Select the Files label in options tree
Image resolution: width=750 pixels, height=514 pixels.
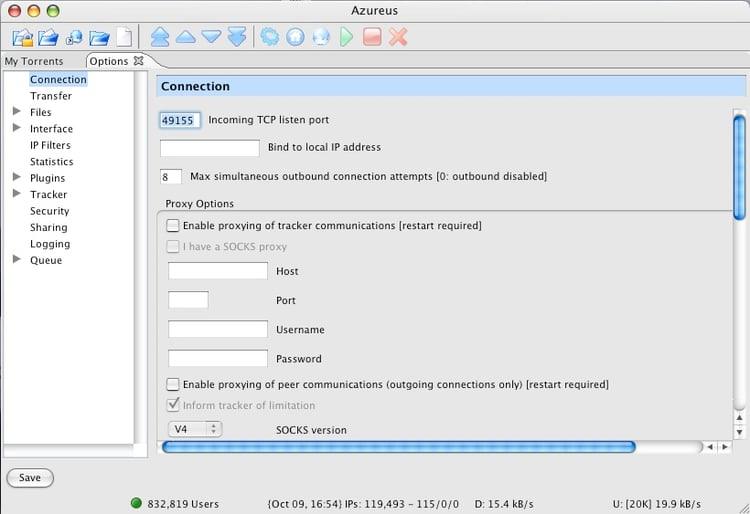(41, 112)
